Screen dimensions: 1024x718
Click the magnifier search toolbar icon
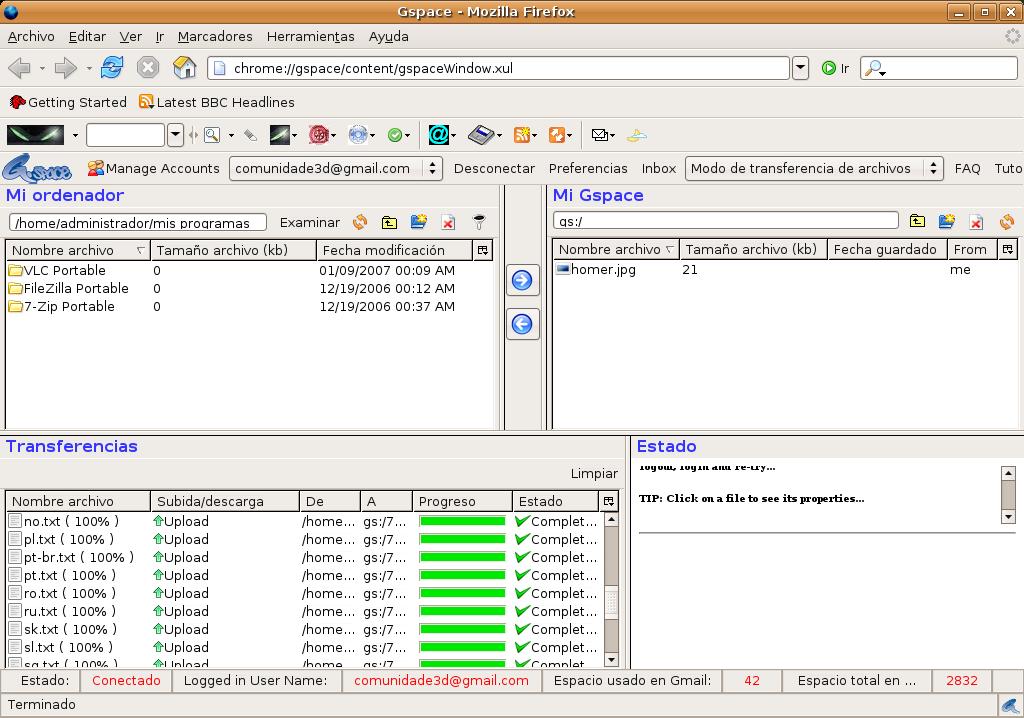click(x=212, y=135)
